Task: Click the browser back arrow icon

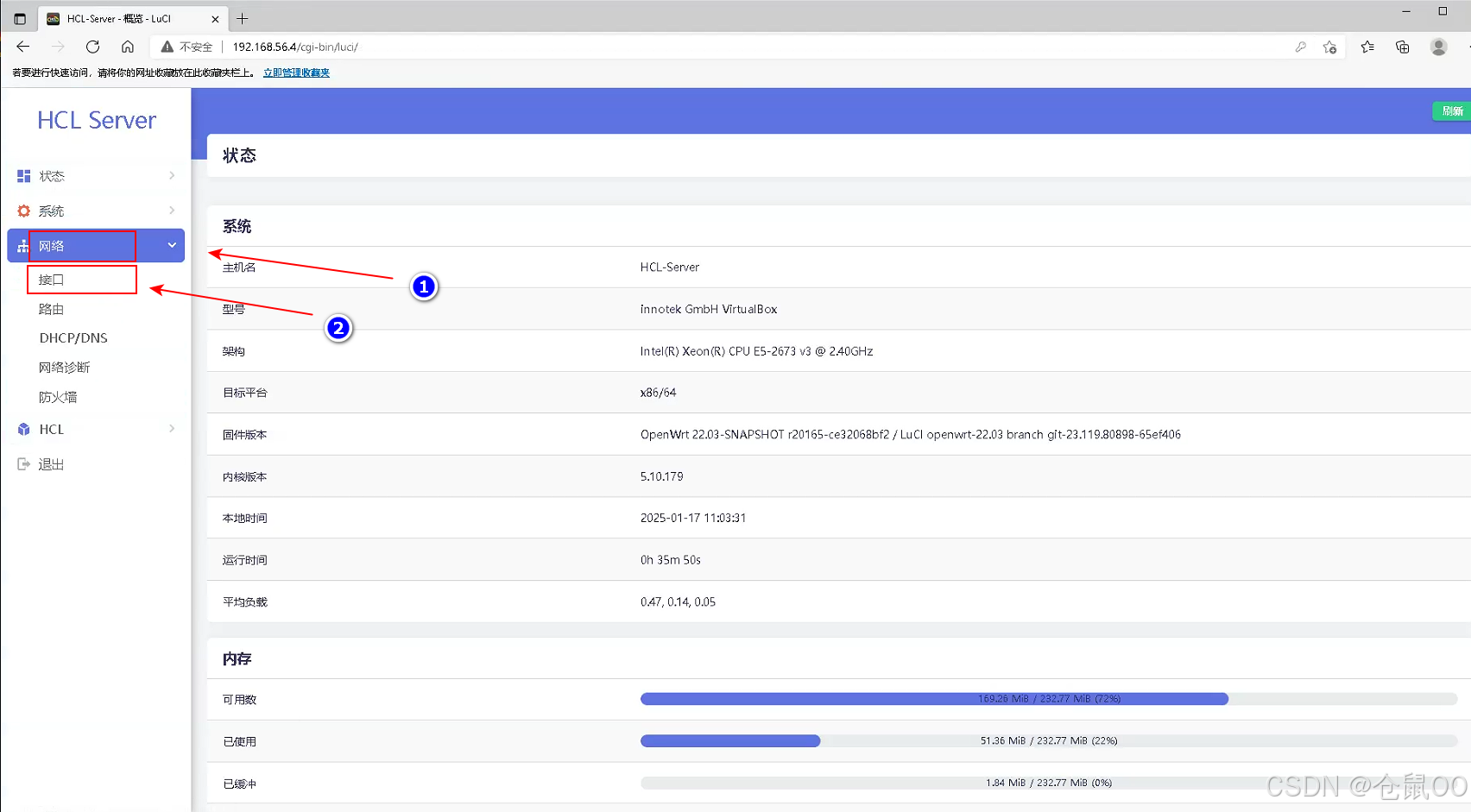Action: 22,47
